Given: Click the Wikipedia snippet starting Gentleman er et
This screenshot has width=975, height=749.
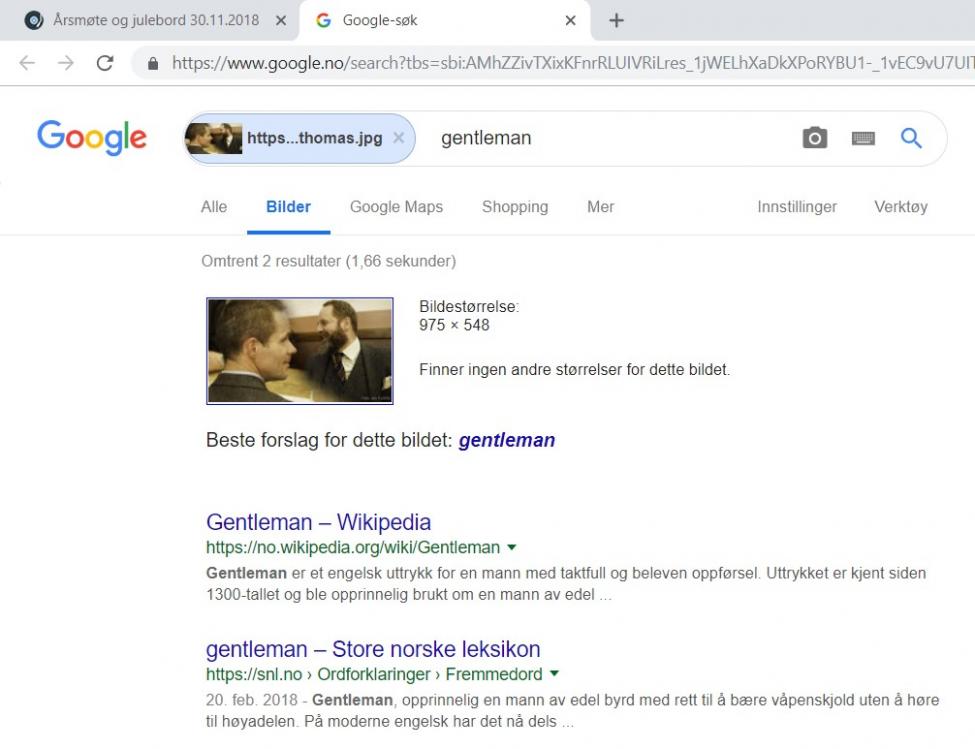Looking at the screenshot, I should [x=566, y=584].
